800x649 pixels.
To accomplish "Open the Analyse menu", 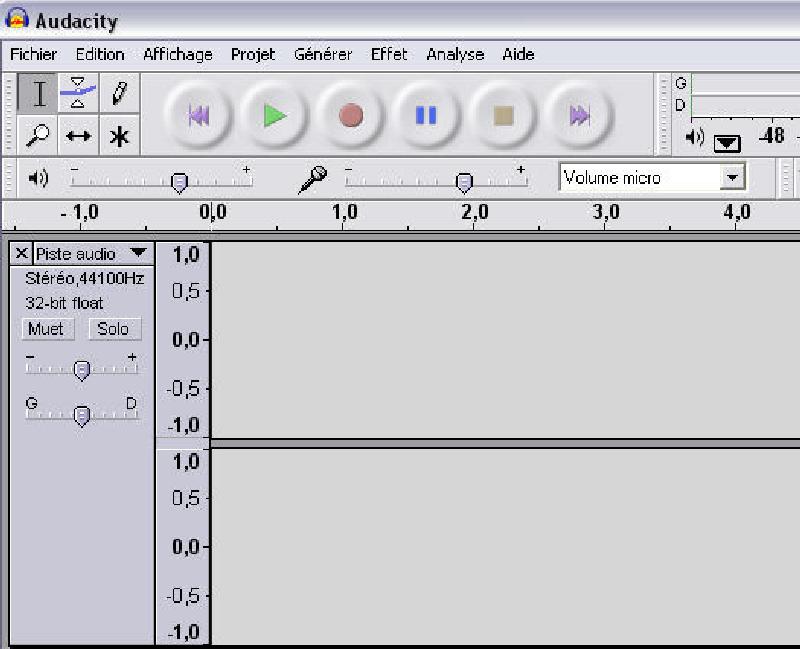I will click(455, 54).
